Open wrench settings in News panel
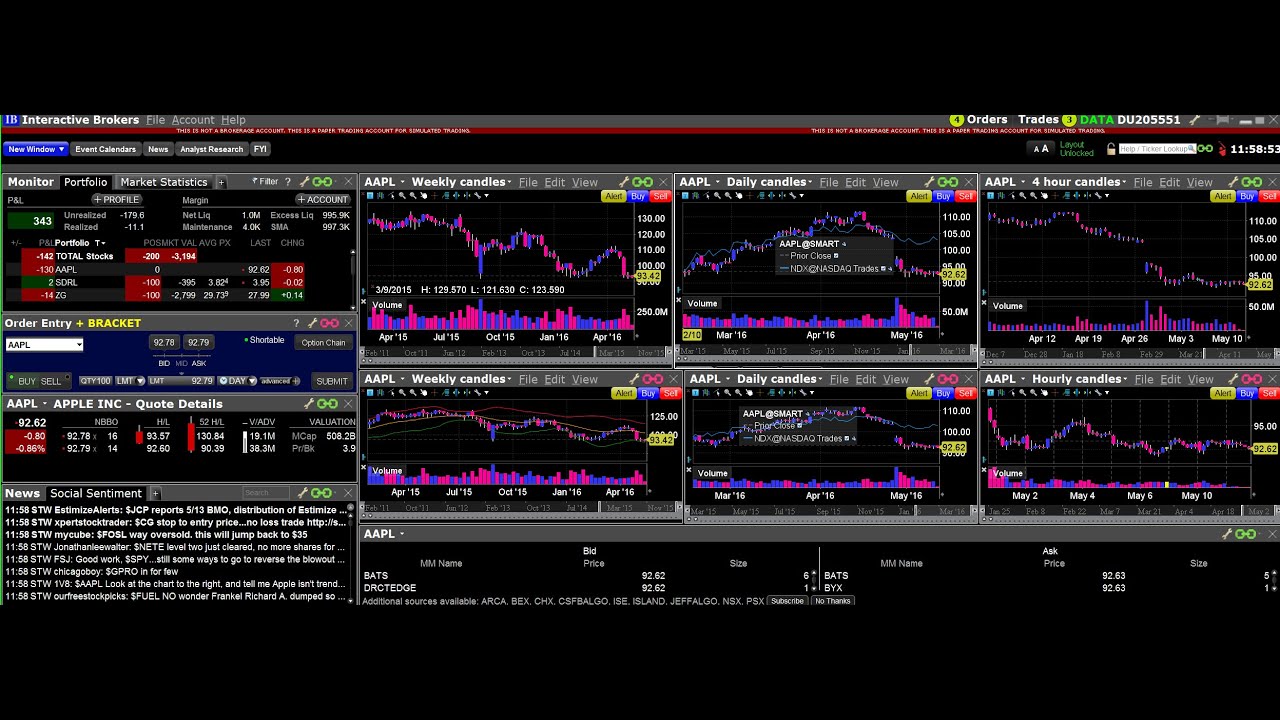The width and height of the screenshot is (1280, 720). click(303, 493)
